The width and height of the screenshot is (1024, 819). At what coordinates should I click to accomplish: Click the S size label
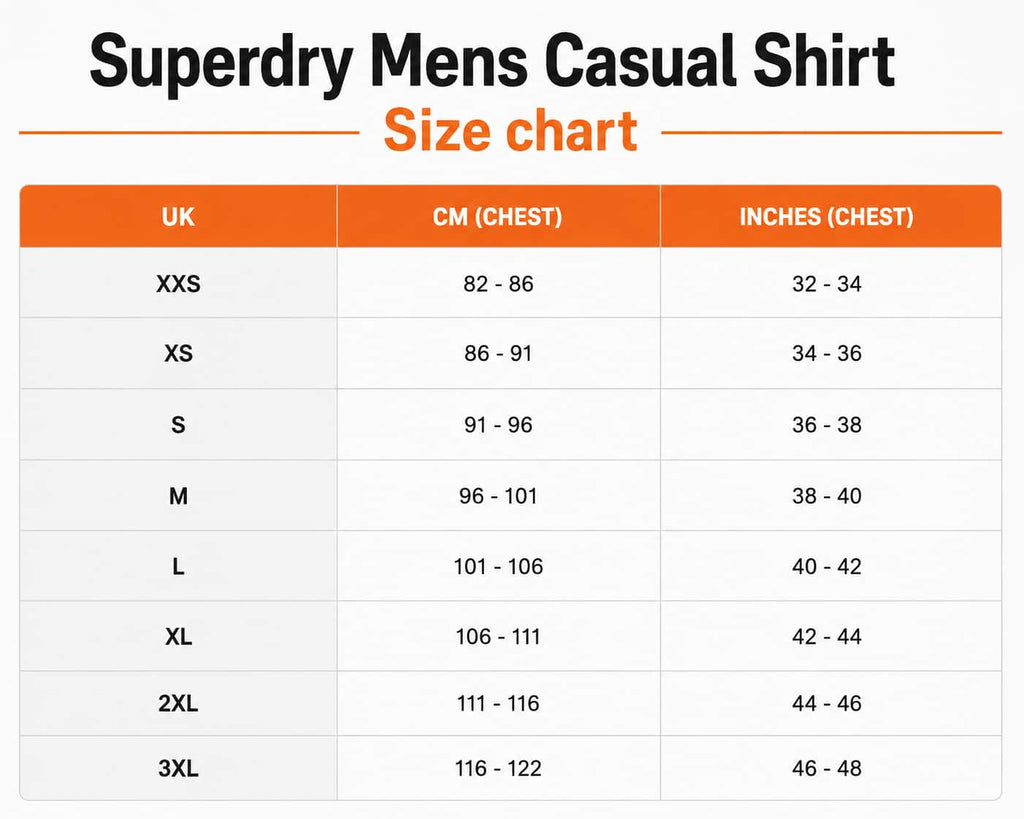click(x=178, y=425)
